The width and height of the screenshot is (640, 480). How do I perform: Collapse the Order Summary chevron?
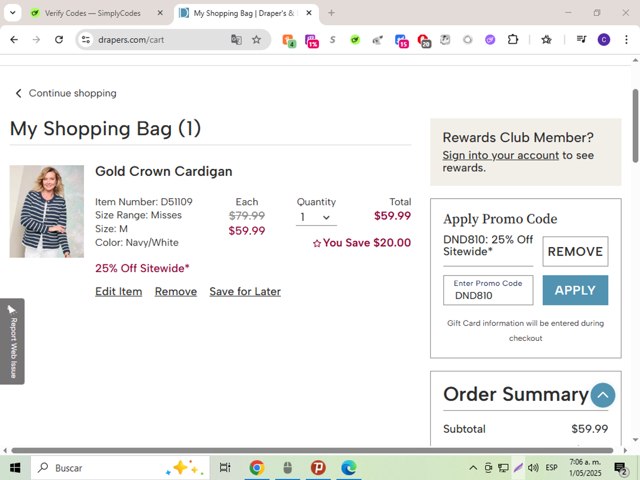[x=602, y=395]
